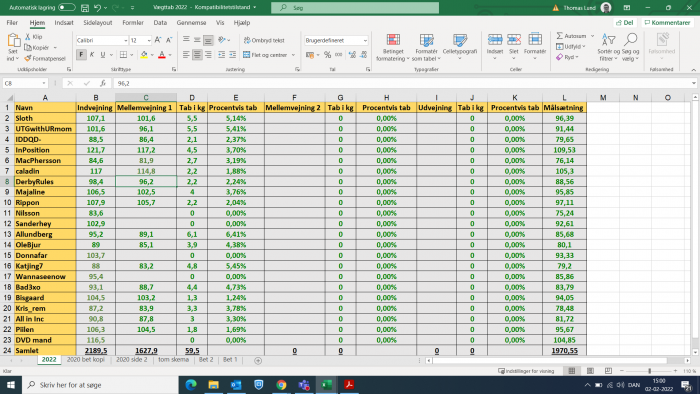Image resolution: width=700 pixels, height=394 pixels.
Task: Toggle align left icon
Action: click(x=186, y=55)
